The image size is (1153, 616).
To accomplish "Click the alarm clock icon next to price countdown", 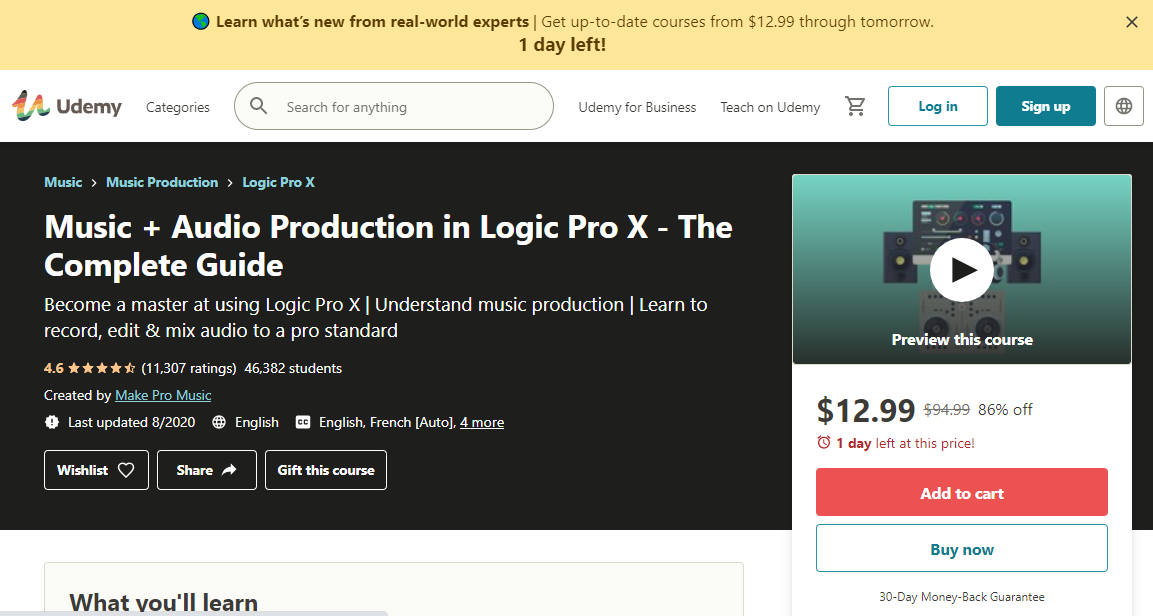I will click(x=823, y=442).
